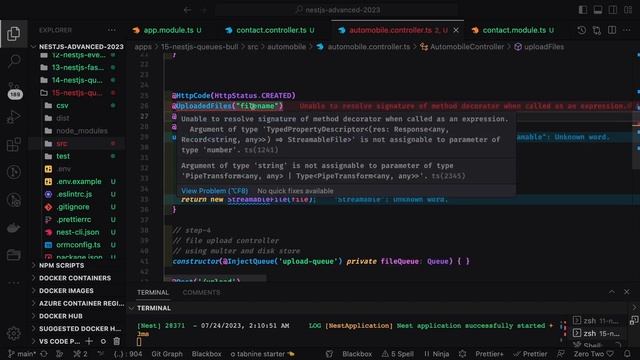Viewport: 640px width, 360px height.
Task: Open the Search view in the activity bar
Action: click(13, 62)
